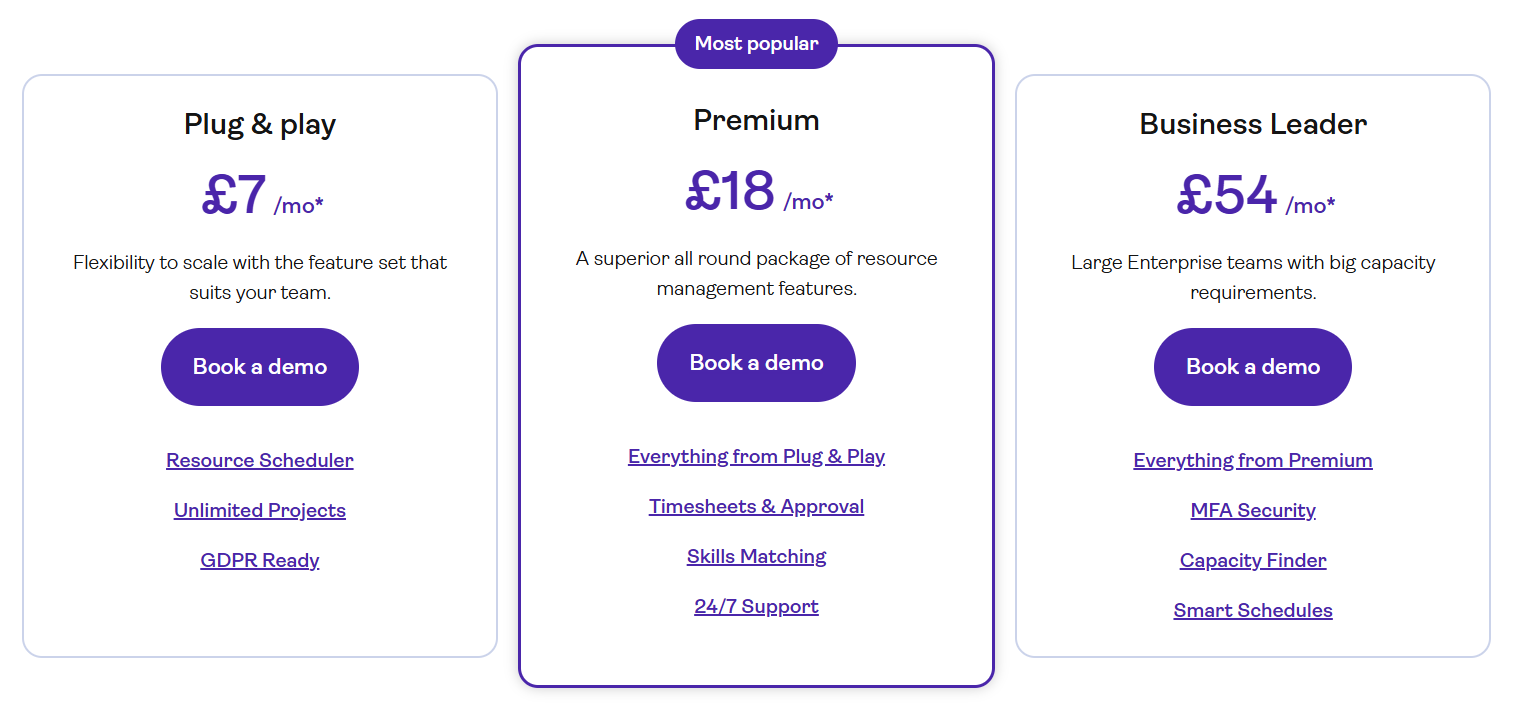Select the Business Leader plan heading
This screenshot has height=704, width=1519.
(x=1252, y=123)
